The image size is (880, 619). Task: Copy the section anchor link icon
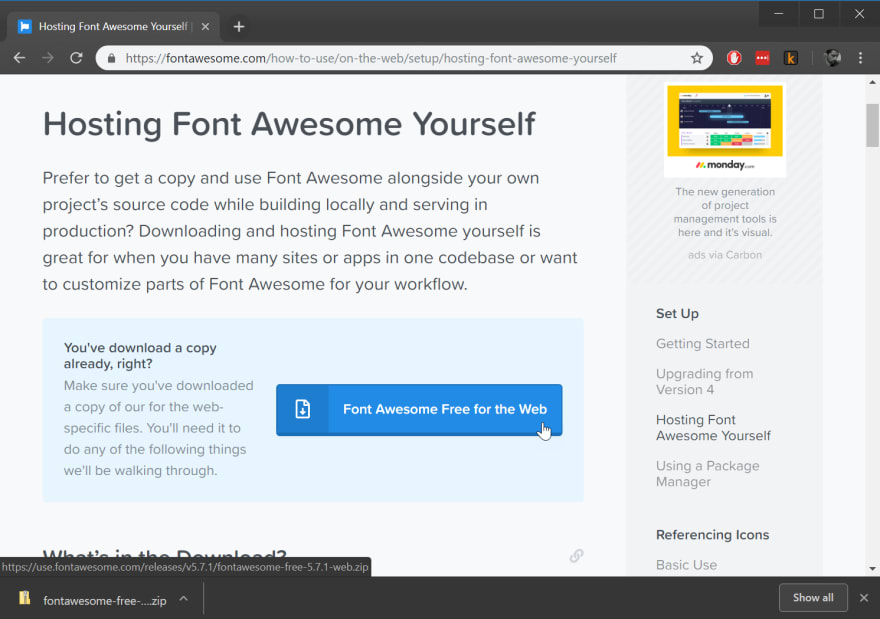point(576,556)
